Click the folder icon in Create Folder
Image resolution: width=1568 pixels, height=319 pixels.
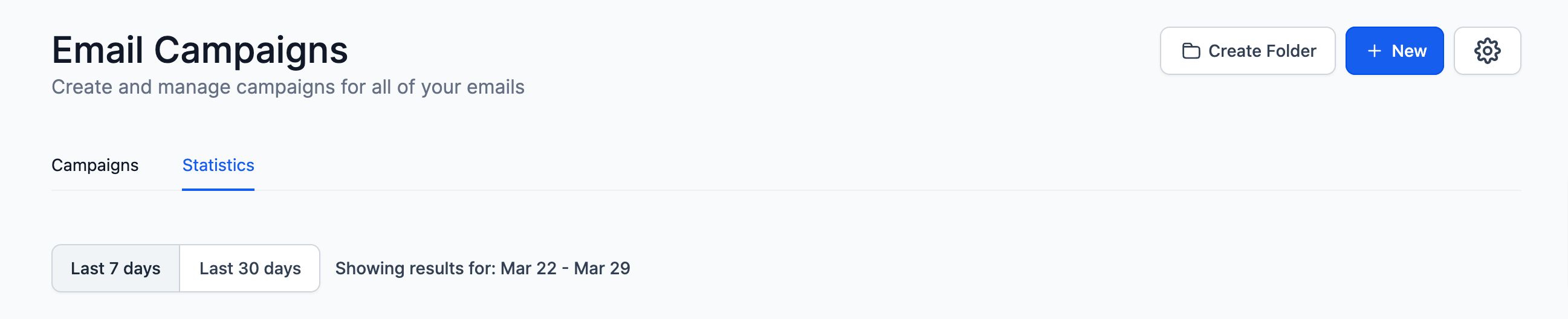click(1190, 51)
